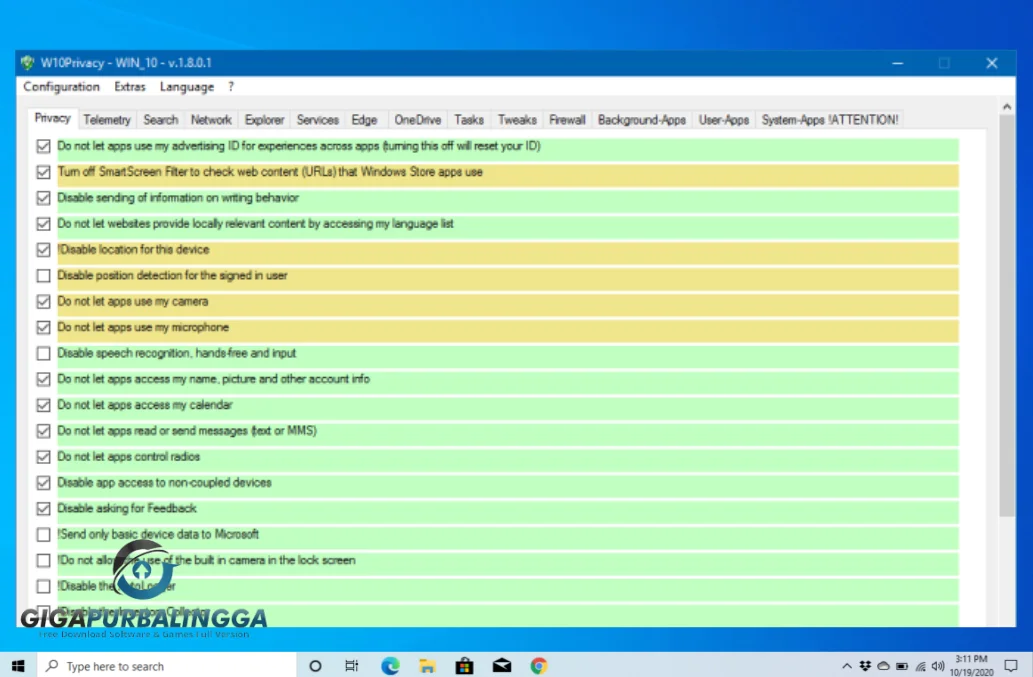Check Disable speech recognition checkbox
1033x677 pixels.
[x=43, y=353]
